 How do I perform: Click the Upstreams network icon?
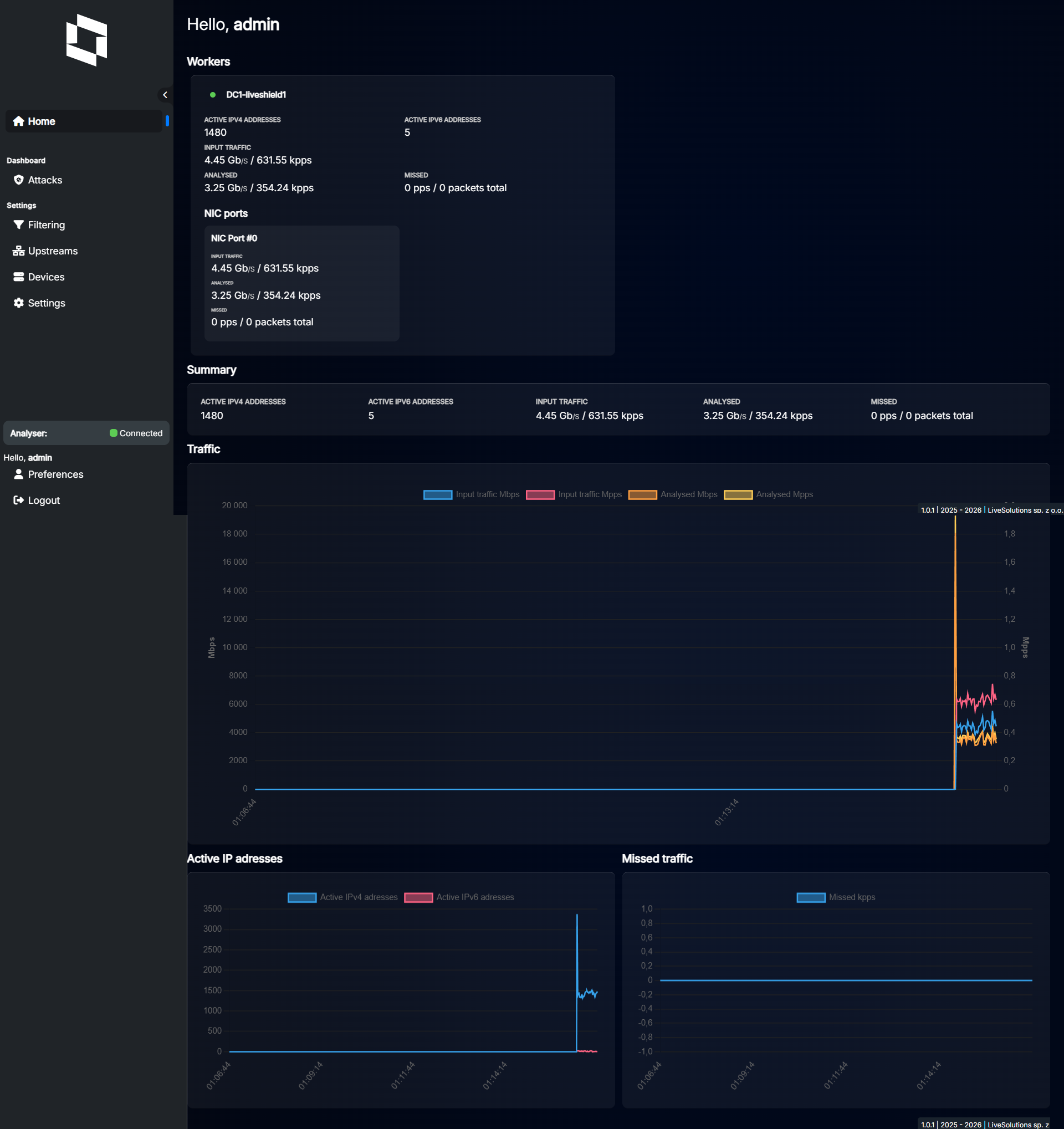click(19, 251)
